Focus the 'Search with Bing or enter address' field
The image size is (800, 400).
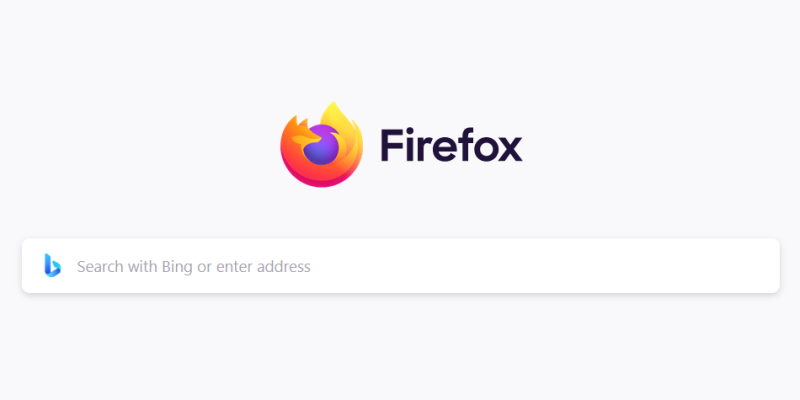pos(401,266)
